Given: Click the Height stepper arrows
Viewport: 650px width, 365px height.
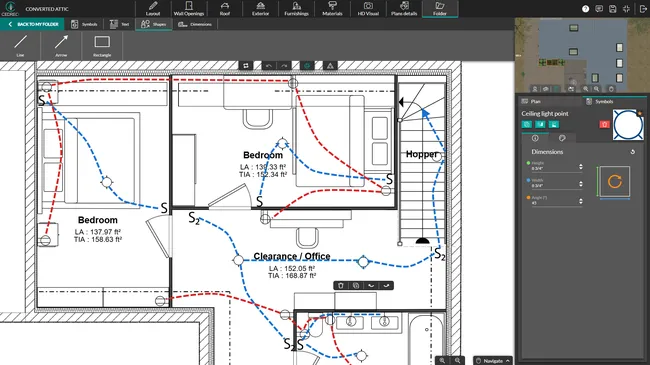Looking at the screenshot, I should point(581,167).
